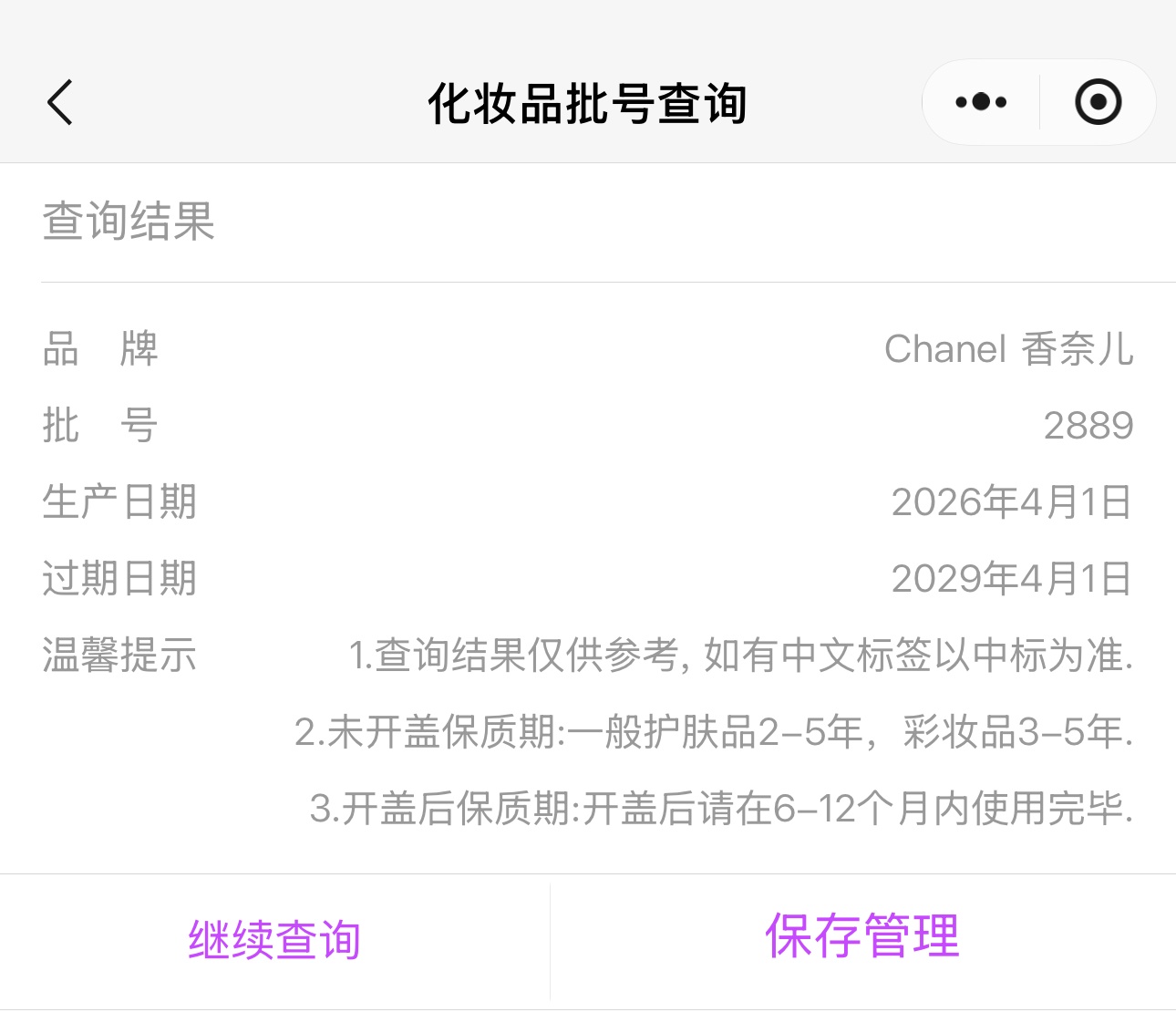Select the page title 化妆品批号查询
Screen dimensions: 1176x1033
click(x=588, y=103)
